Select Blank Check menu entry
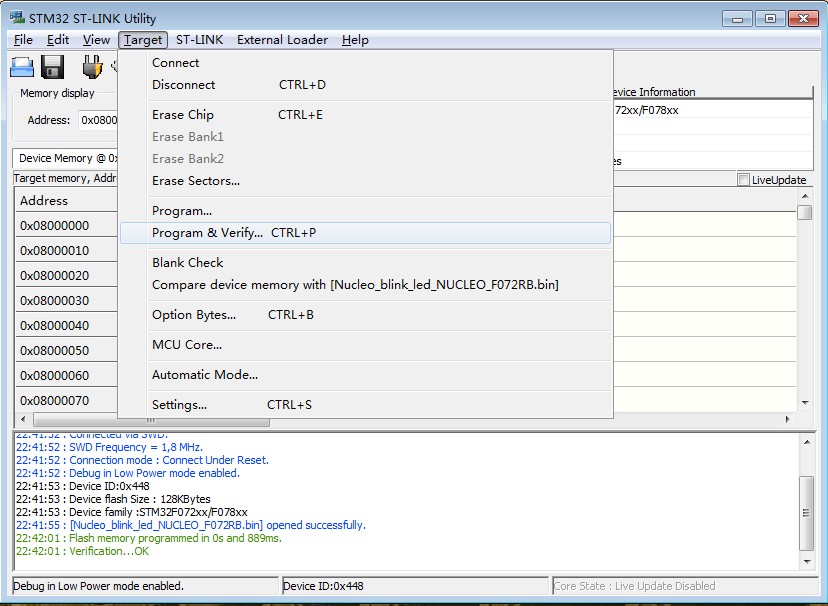The width and height of the screenshot is (828, 606). coord(365,262)
